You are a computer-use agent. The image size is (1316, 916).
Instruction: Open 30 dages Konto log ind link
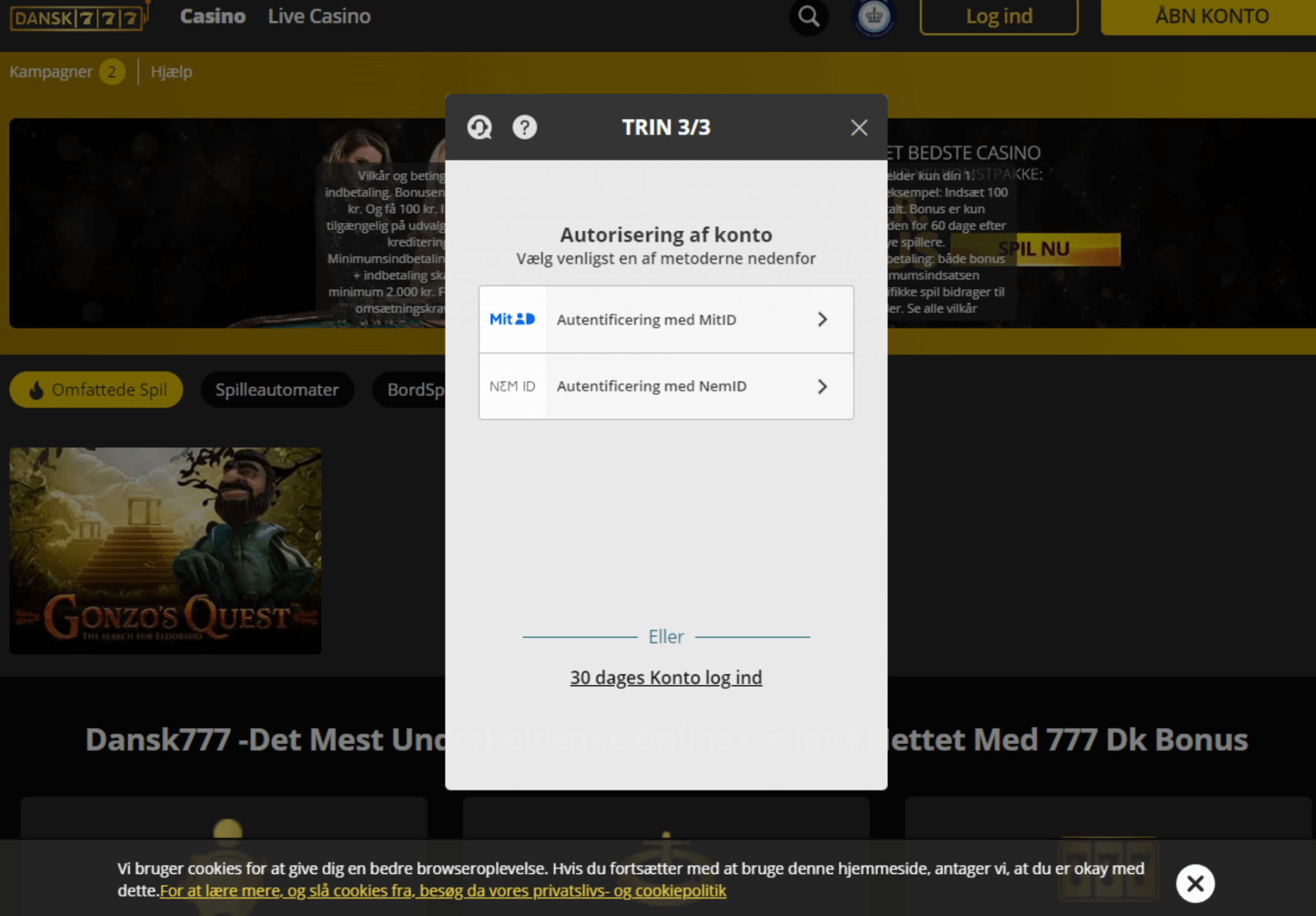click(x=666, y=677)
